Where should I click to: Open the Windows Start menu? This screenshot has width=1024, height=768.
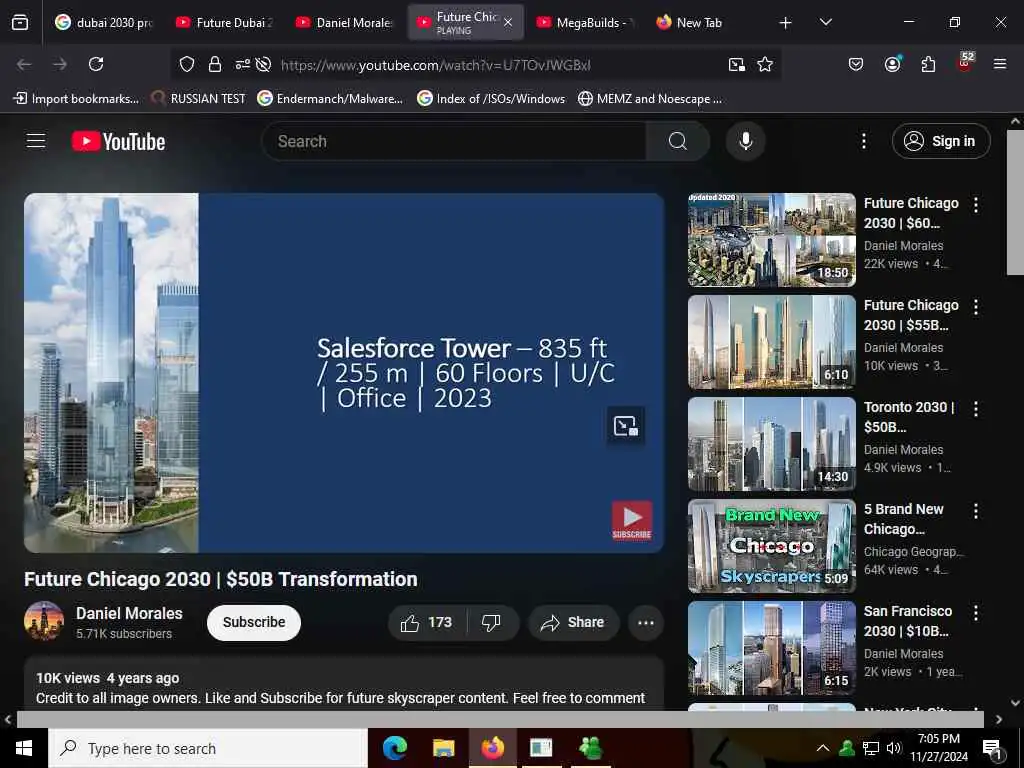[x=24, y=748]
